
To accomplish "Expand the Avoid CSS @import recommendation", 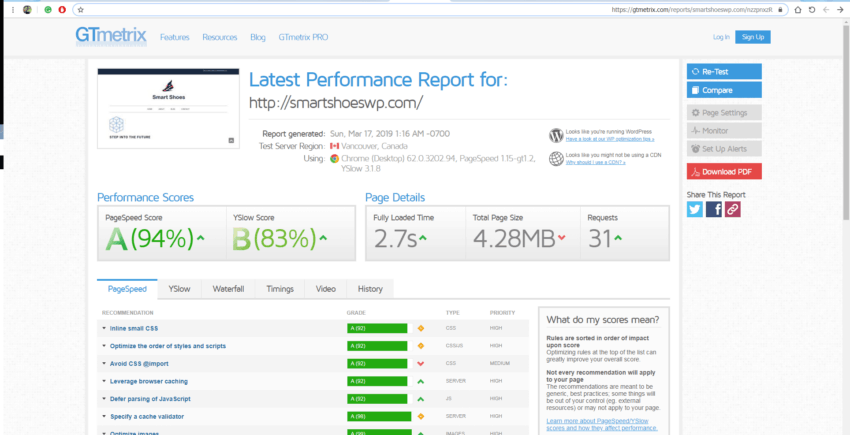I will (140, 363).
